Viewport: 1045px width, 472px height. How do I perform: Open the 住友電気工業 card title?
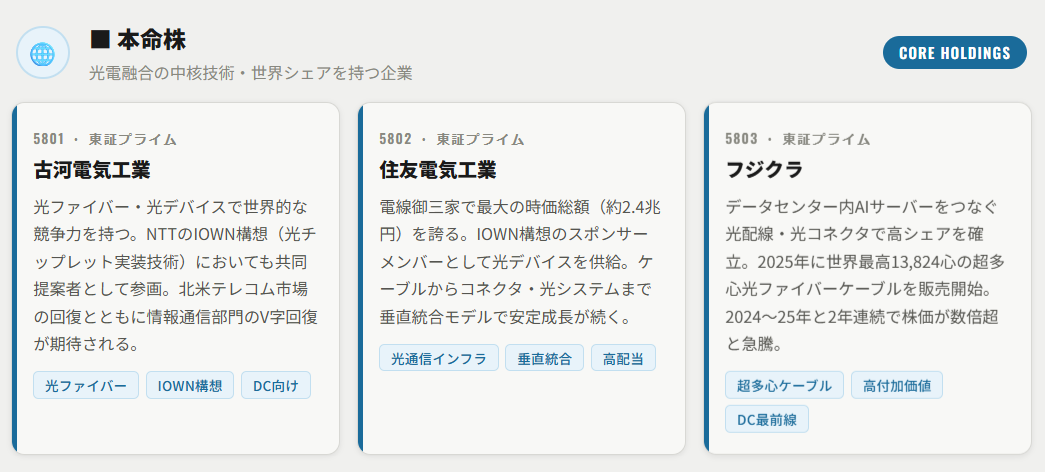click(437, 169)
